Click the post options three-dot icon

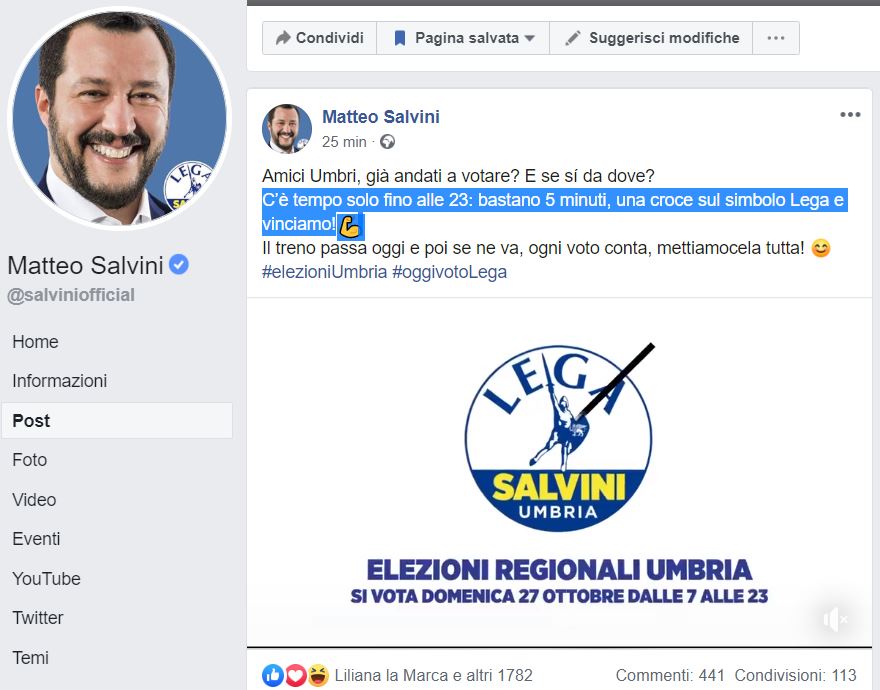coord(850,115)
